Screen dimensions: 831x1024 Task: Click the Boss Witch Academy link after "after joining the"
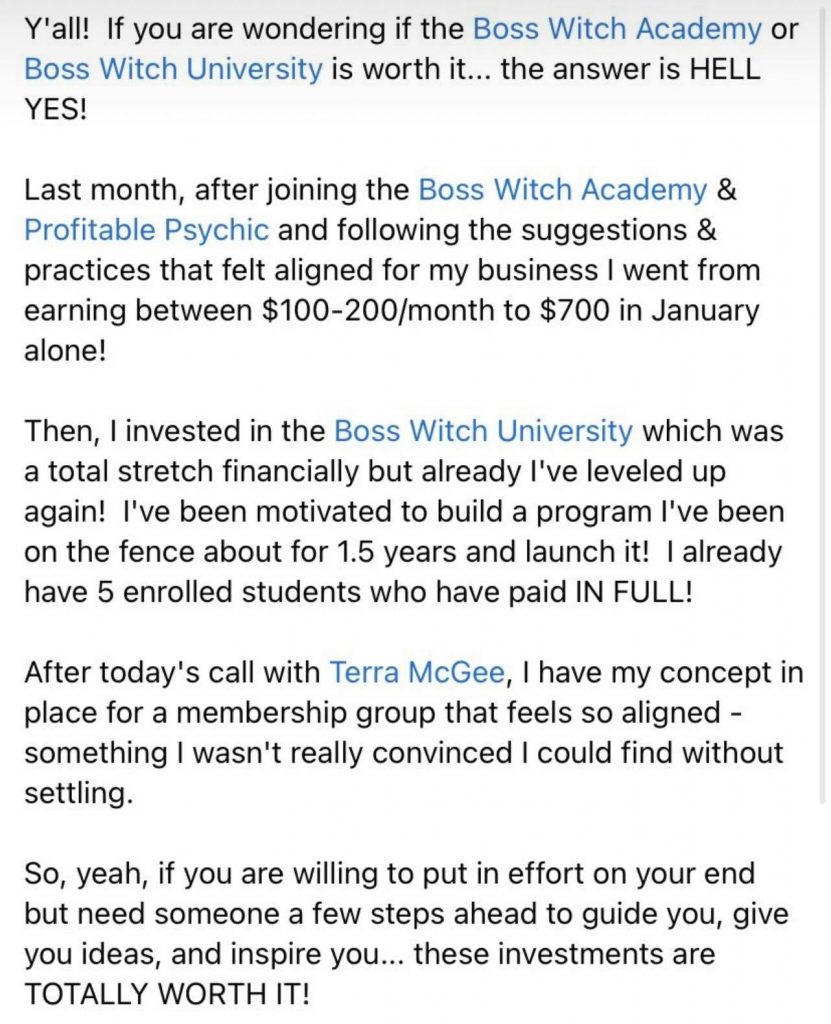click(562, 189)
